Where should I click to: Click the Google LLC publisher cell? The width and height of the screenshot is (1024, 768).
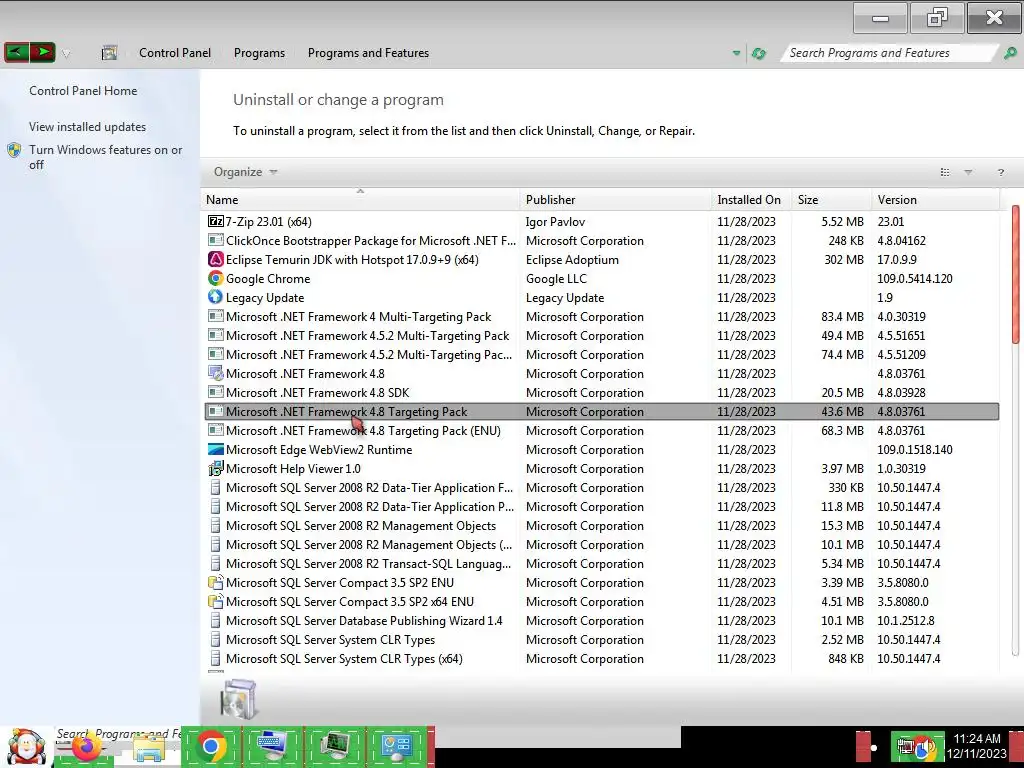coord(556,278)
